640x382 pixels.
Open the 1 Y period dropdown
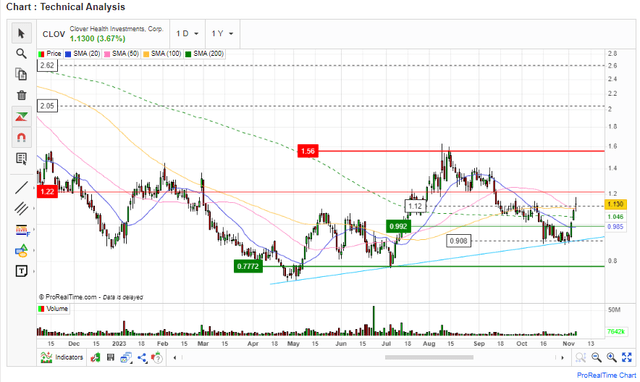(x=222, y=33)
